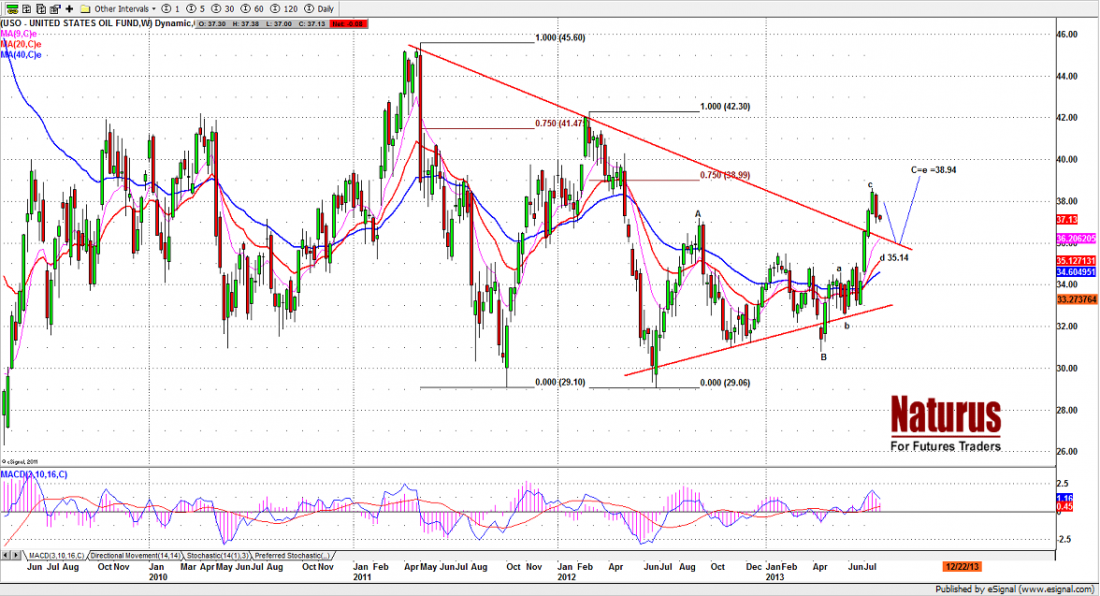Click the black plus crosshair icon
This screenshot has height=596, width=1100.
click(68, 8)
